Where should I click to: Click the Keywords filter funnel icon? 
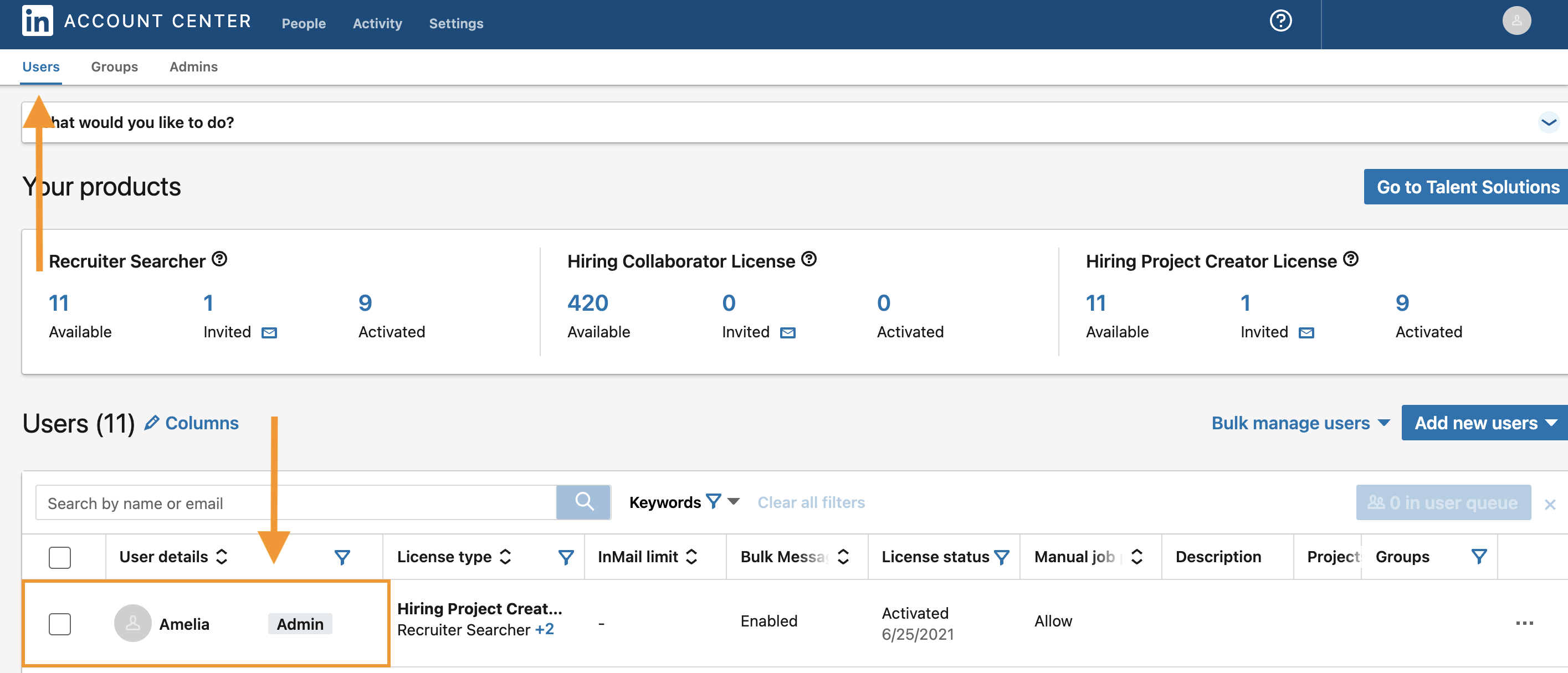pos(714,501)
